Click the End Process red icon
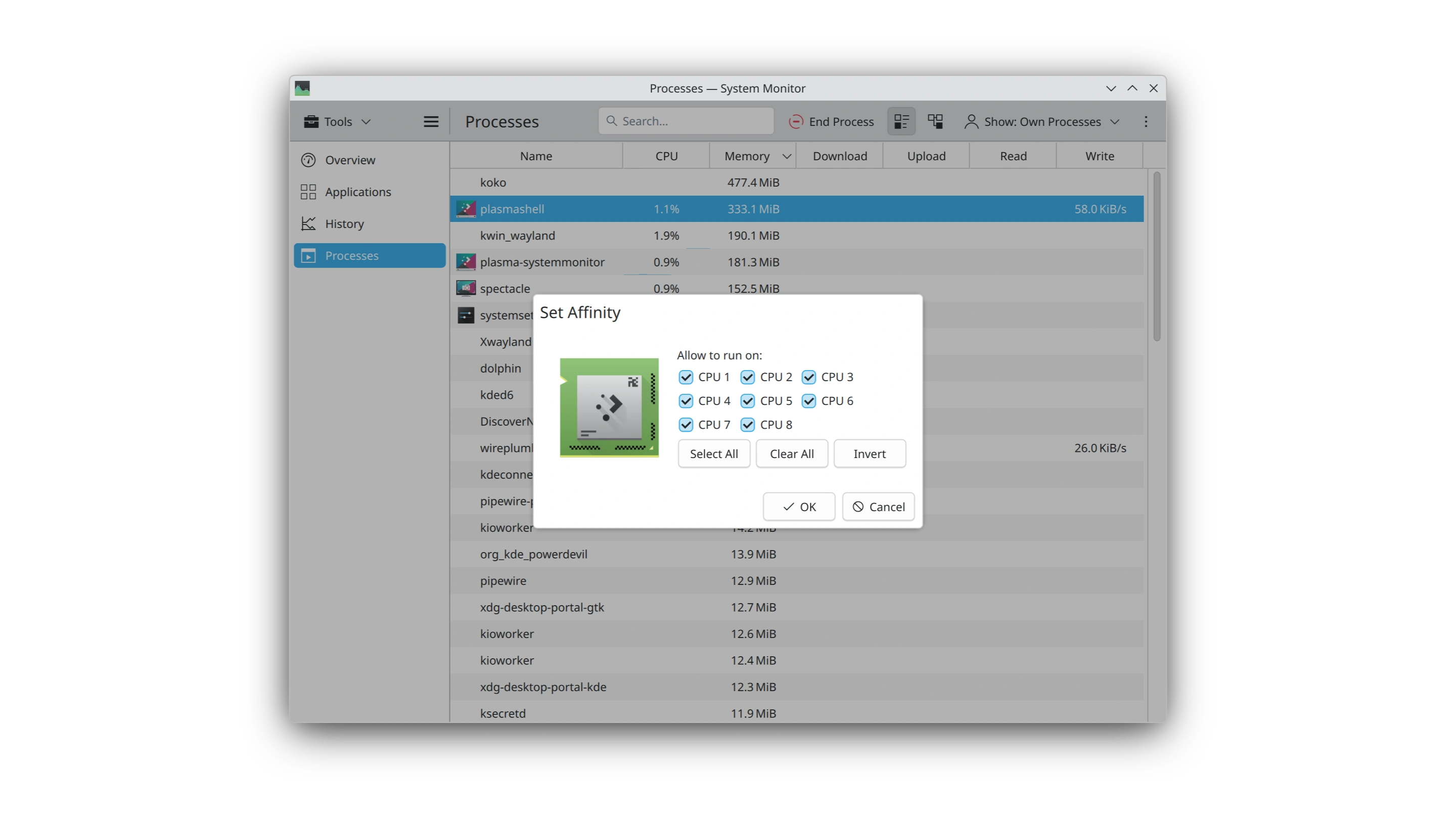This screenshot has height=819, width=1456. tap(796, 121)
